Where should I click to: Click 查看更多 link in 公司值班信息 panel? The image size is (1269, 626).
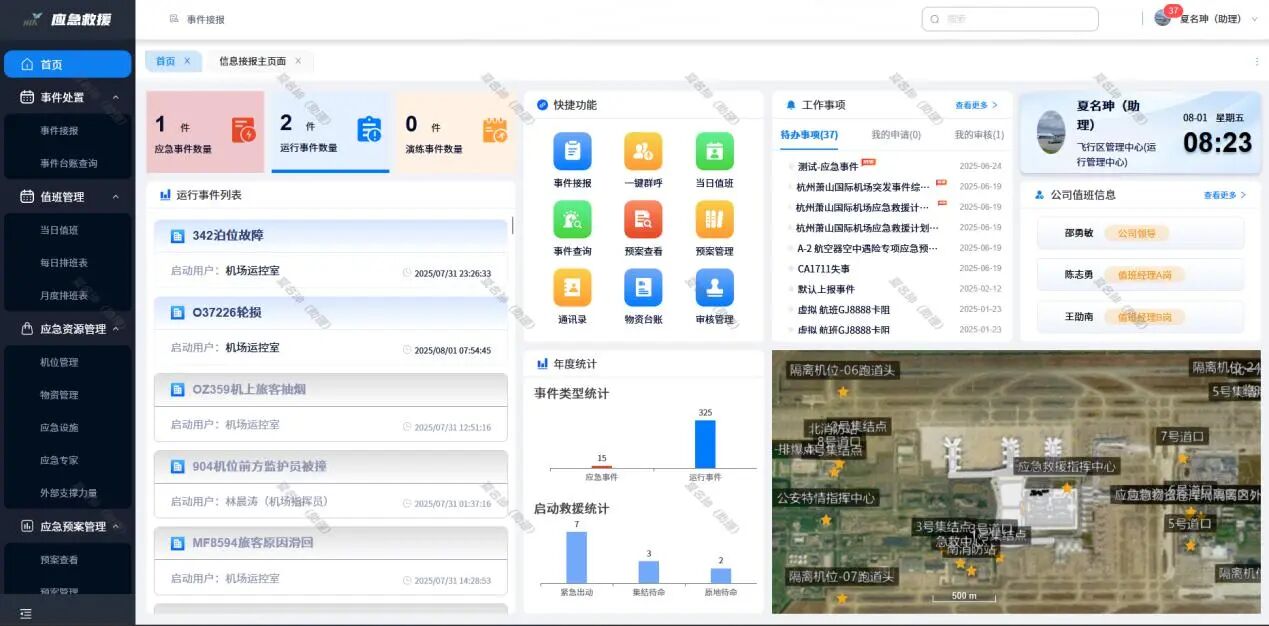(1224, 195)
